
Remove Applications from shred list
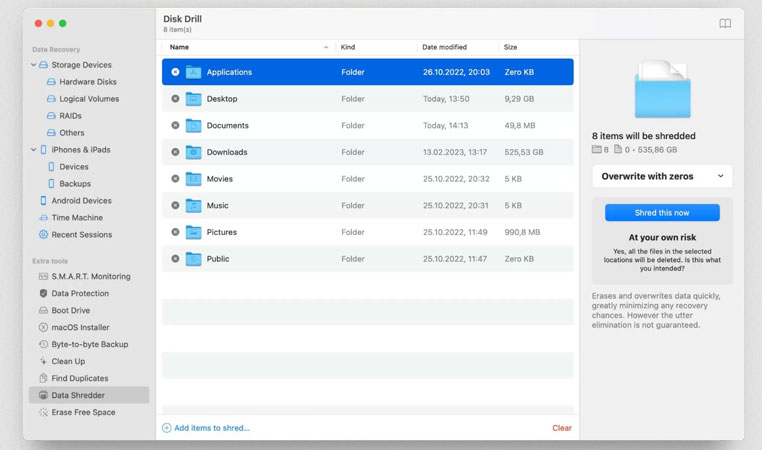pyautogui.click(x=175, y=72)
